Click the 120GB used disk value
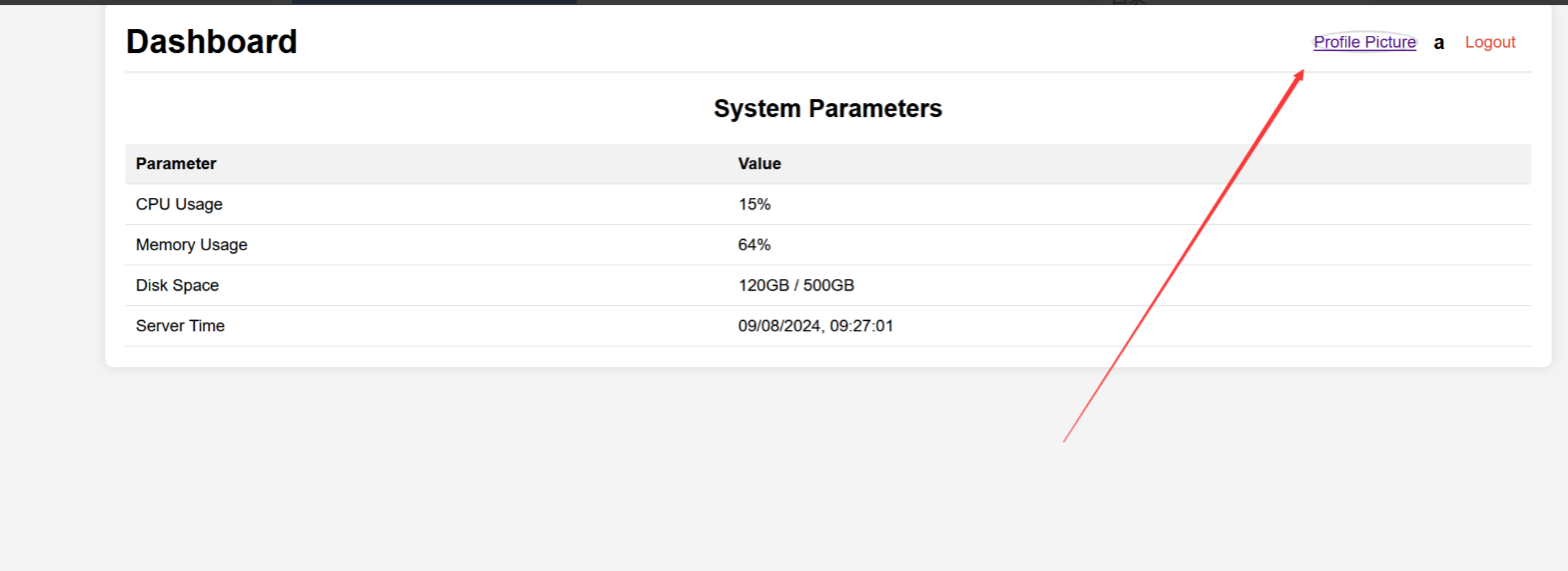This screenshot has height=571, width=1568. [x=764, y=285]
